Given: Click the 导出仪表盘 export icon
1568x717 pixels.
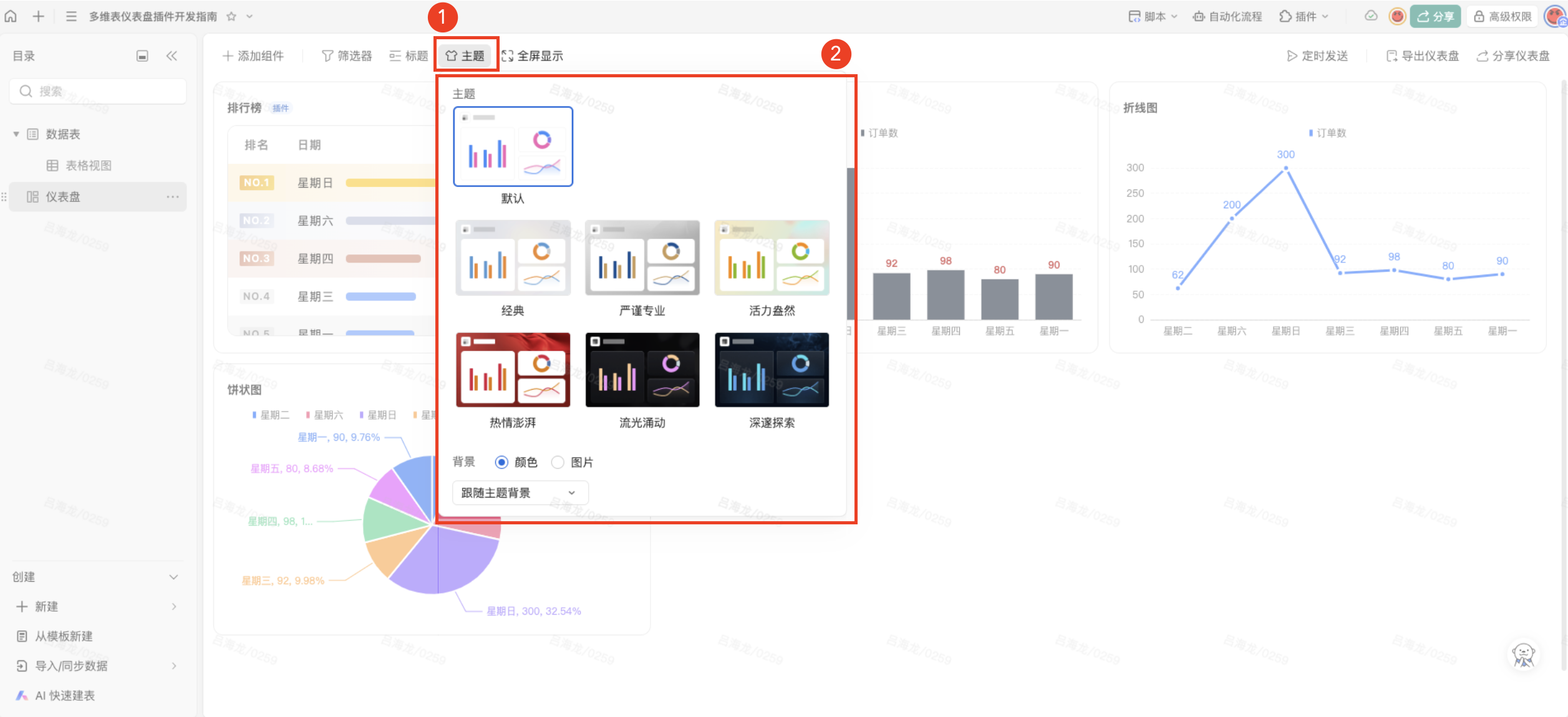Looking at the screenshot, I should 1391,56.
